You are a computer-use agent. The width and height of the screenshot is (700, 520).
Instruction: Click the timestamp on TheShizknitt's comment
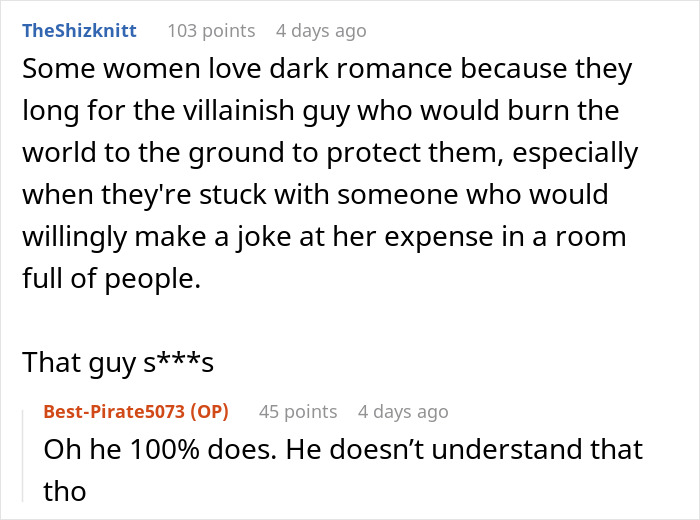tap(321, 31)
